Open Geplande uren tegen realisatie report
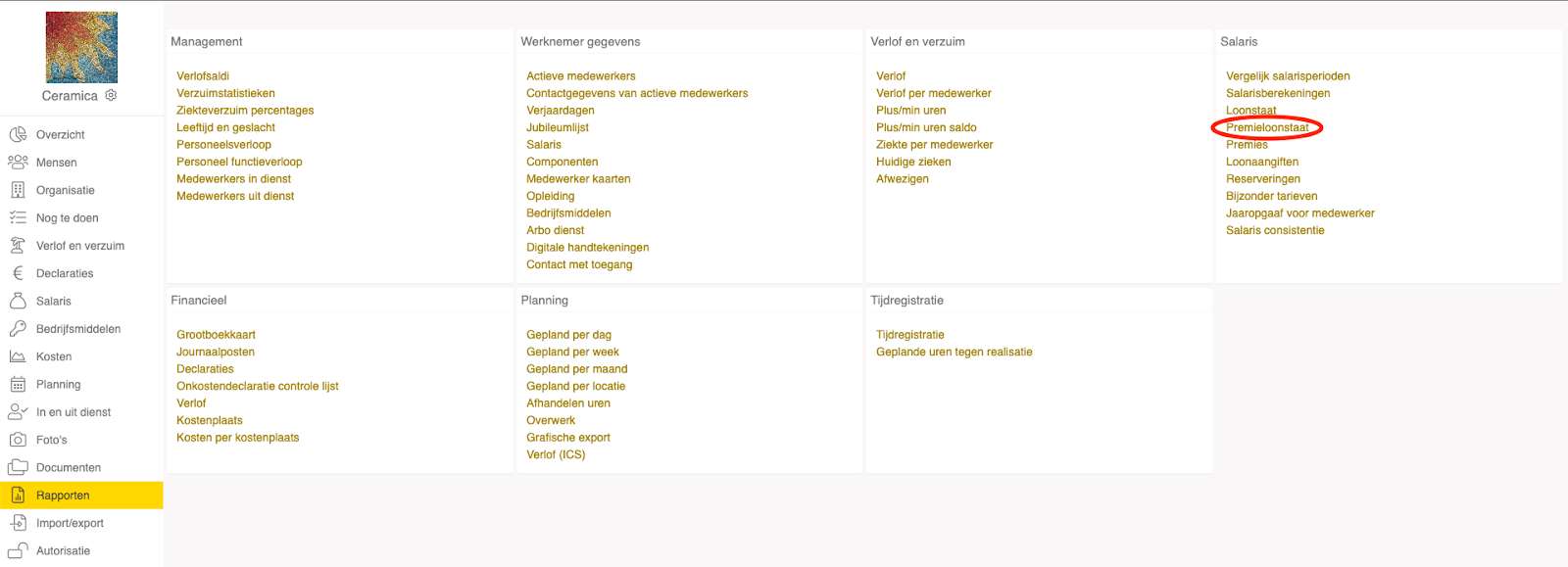The image size is (1568, 567). [954, 353]
